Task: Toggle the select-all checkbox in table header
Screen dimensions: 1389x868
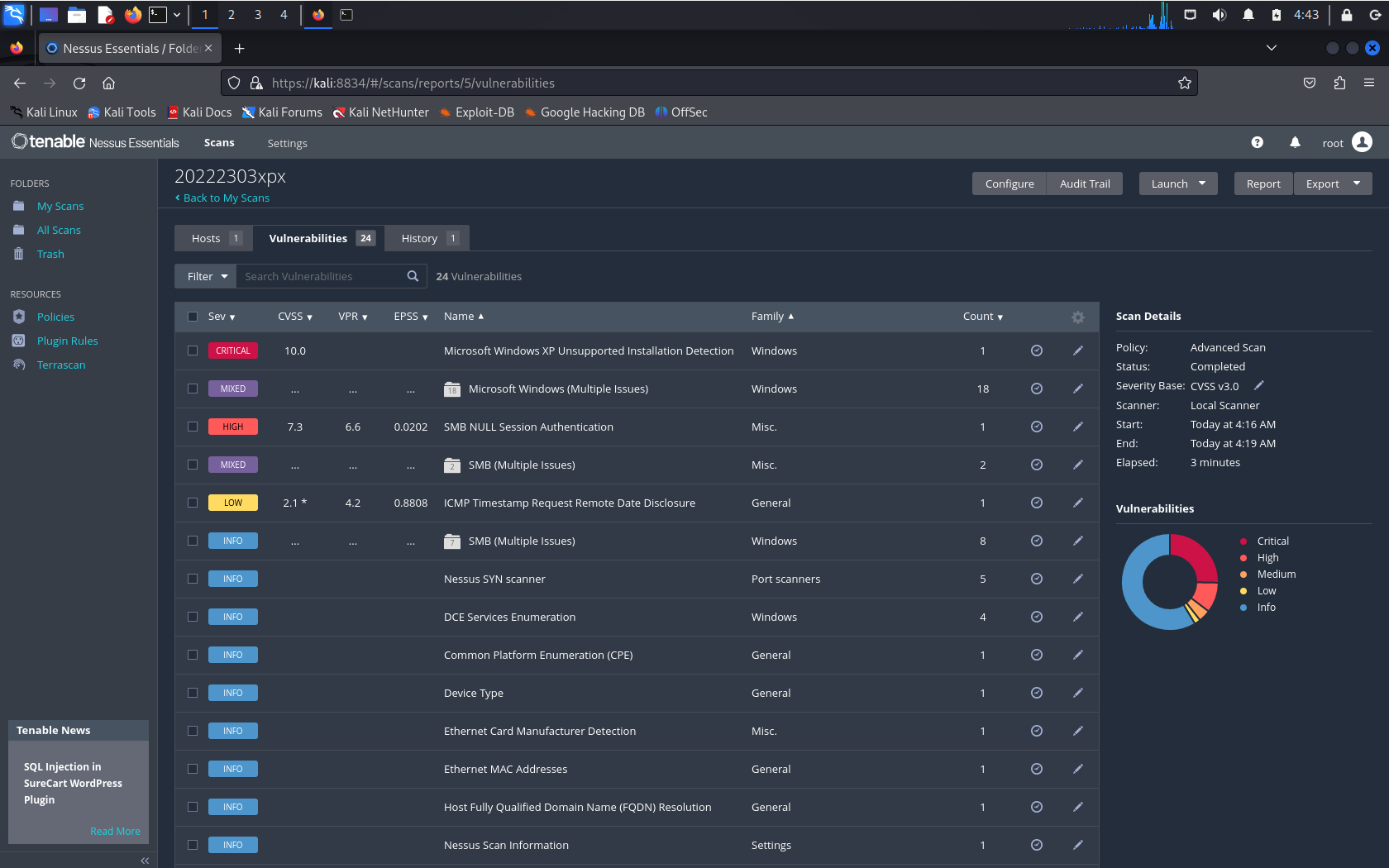Action: click(193, 317)
